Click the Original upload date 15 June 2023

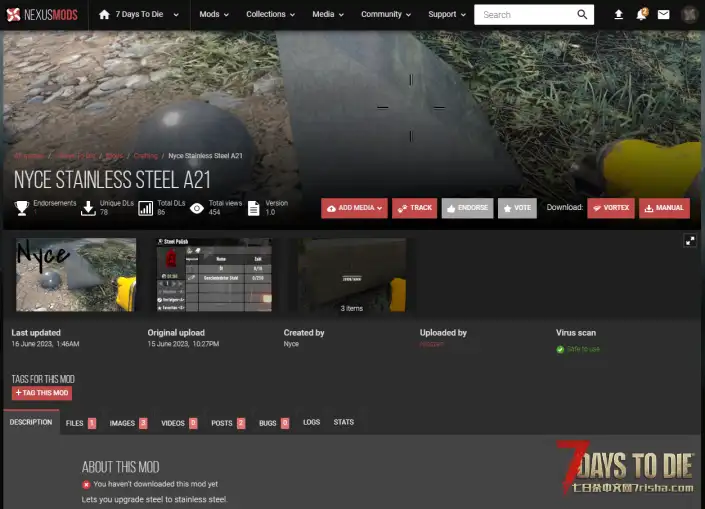(x=183, y=344)
